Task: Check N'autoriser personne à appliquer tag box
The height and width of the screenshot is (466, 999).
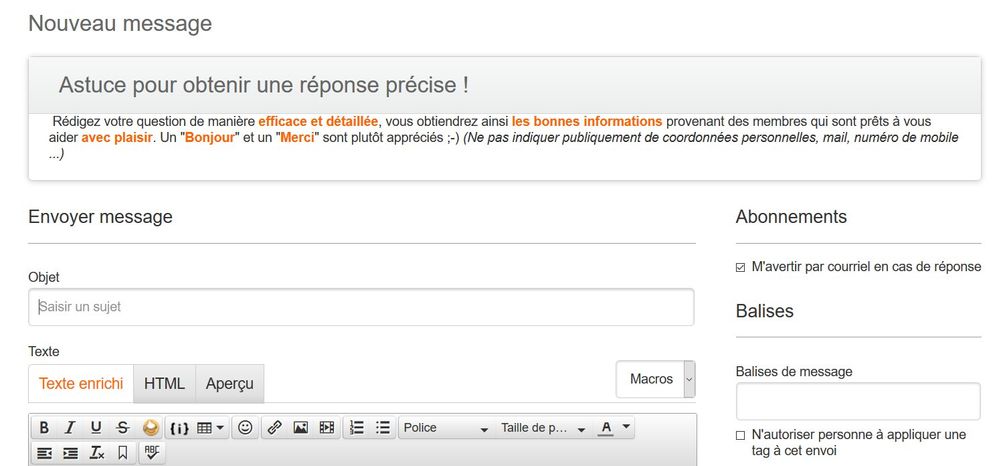Action: point(740,436)
